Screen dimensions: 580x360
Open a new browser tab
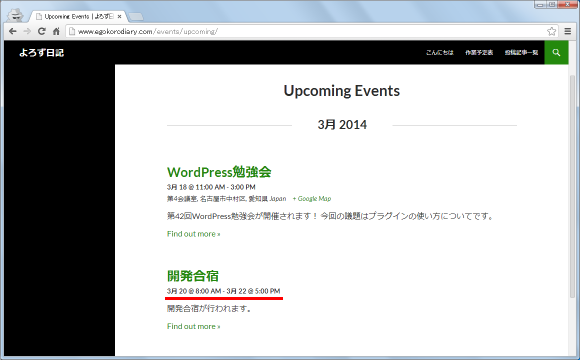coord(136,17)
